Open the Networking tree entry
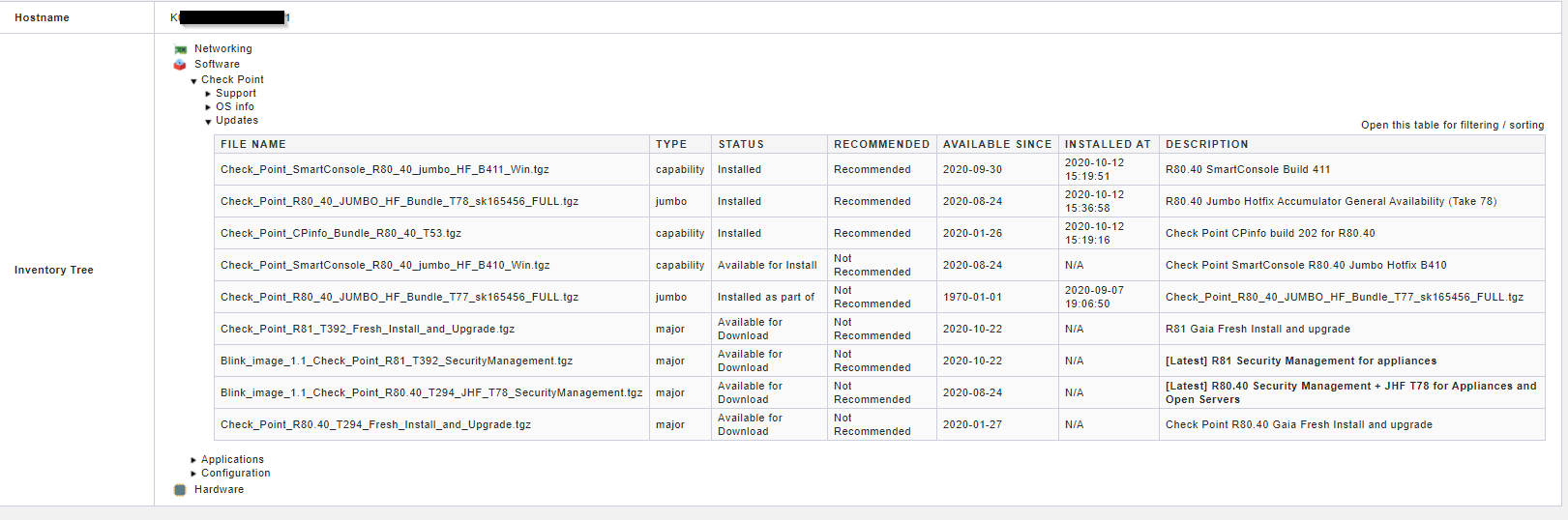 pos(223,48)
